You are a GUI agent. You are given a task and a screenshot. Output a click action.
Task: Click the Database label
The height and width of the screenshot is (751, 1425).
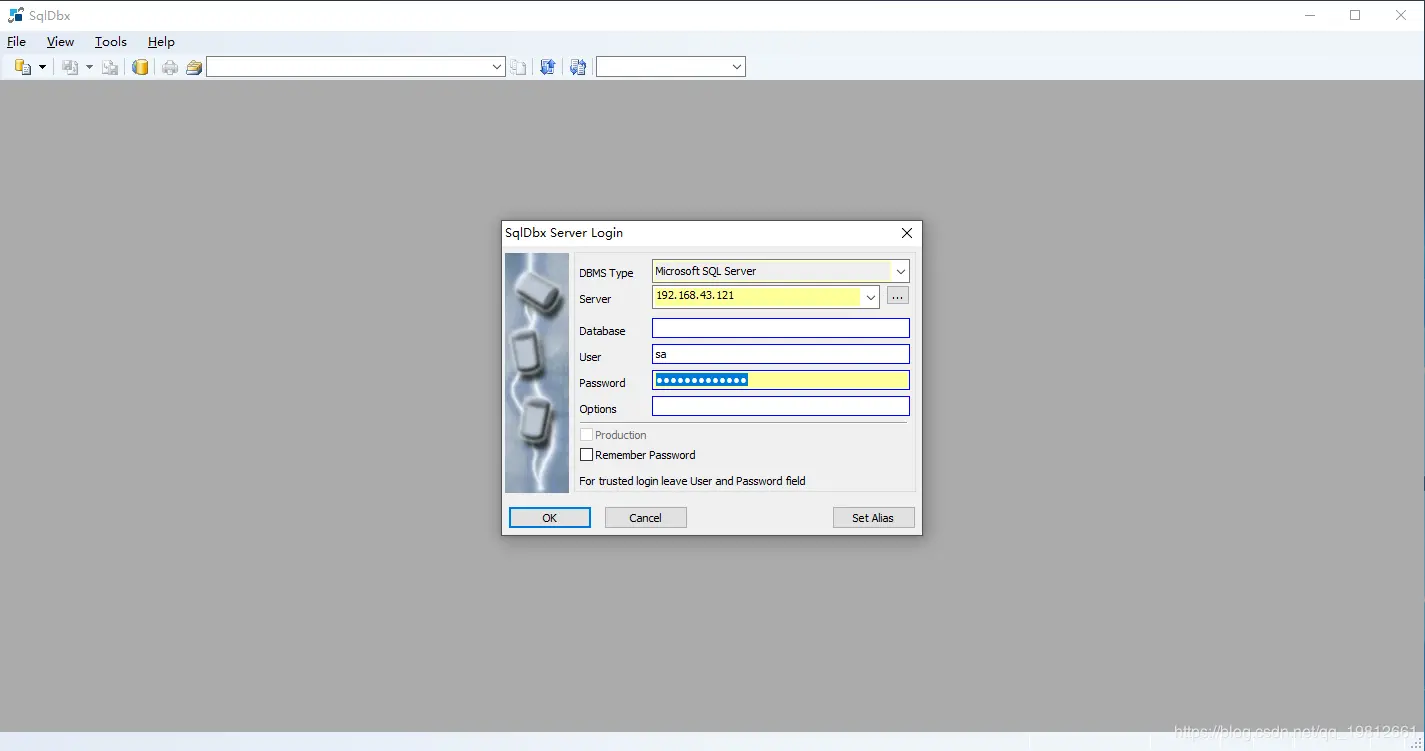tap(602, 331)
